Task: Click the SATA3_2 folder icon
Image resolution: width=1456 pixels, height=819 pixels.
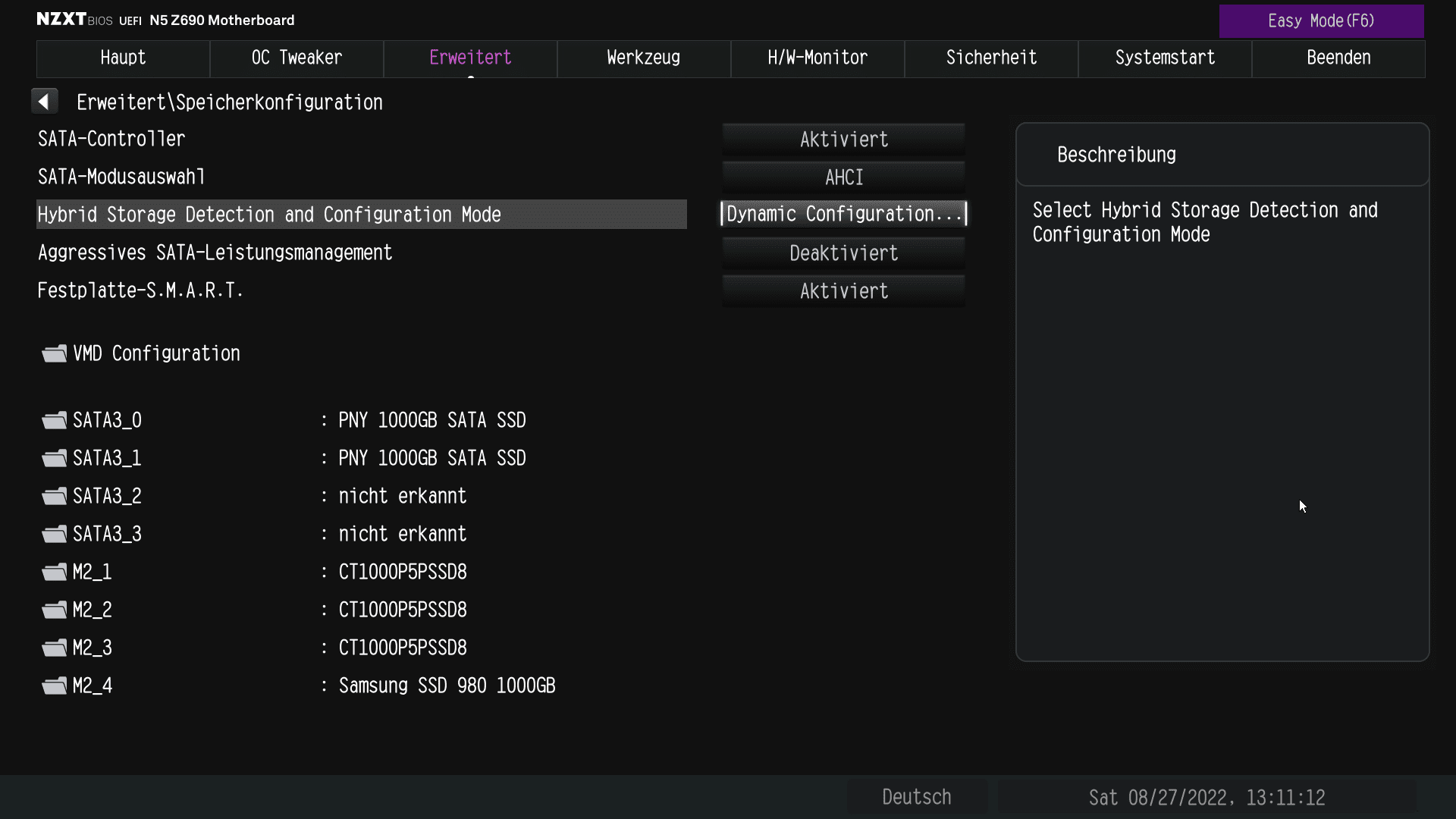Action: [55, 497]
